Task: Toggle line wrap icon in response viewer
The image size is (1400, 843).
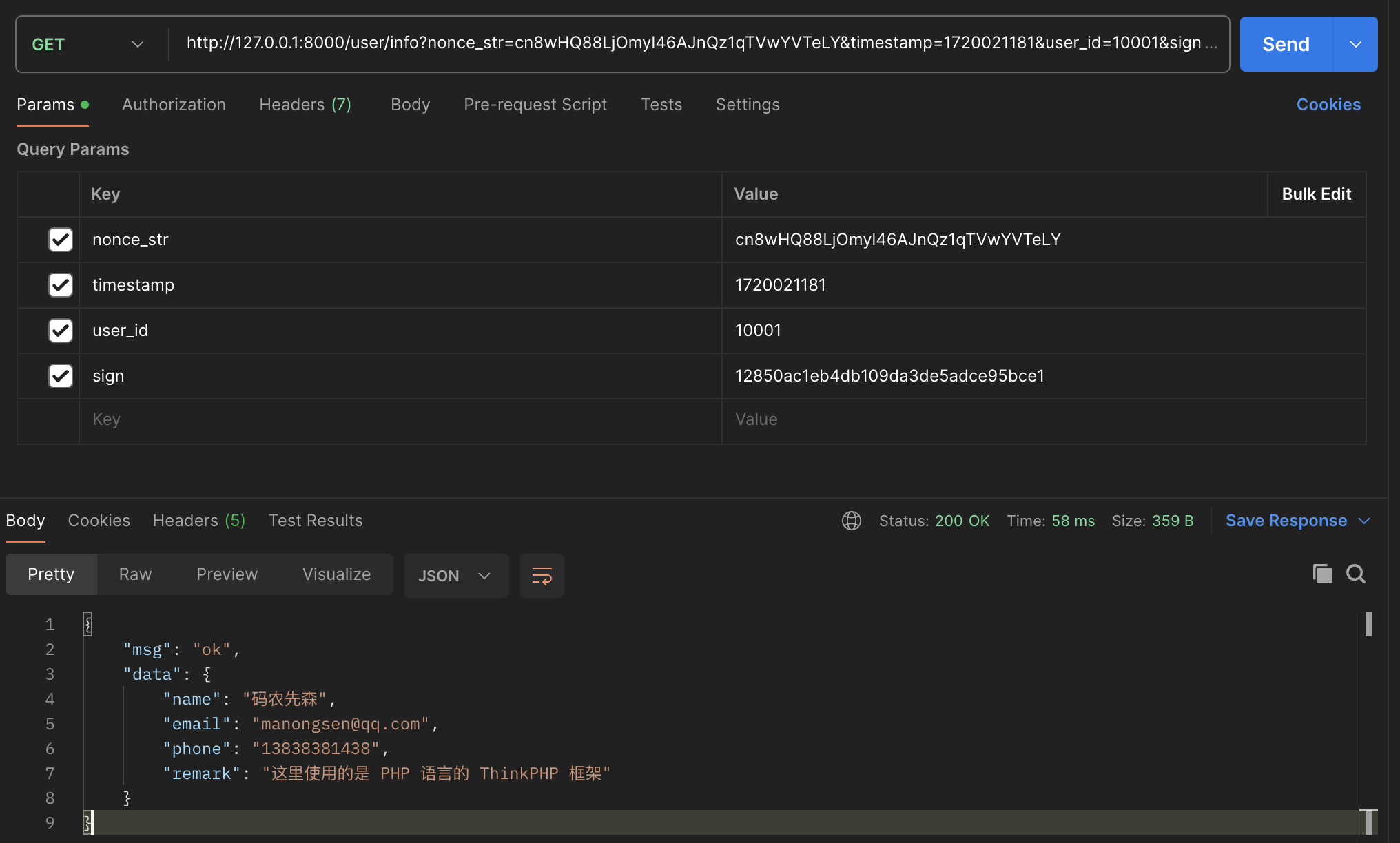Action: point(542,576)
